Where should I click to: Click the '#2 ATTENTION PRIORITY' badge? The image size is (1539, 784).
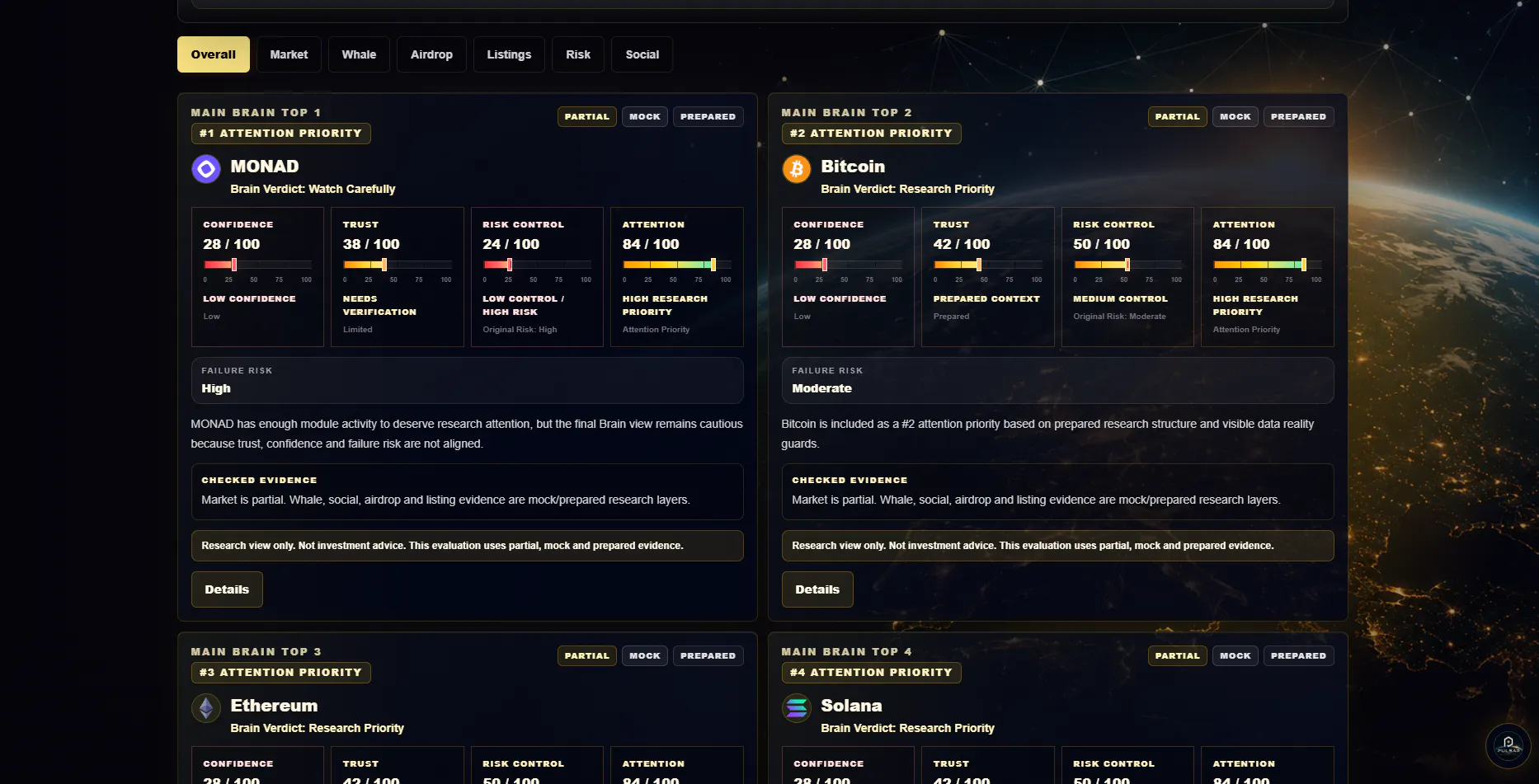pos(872,134)
